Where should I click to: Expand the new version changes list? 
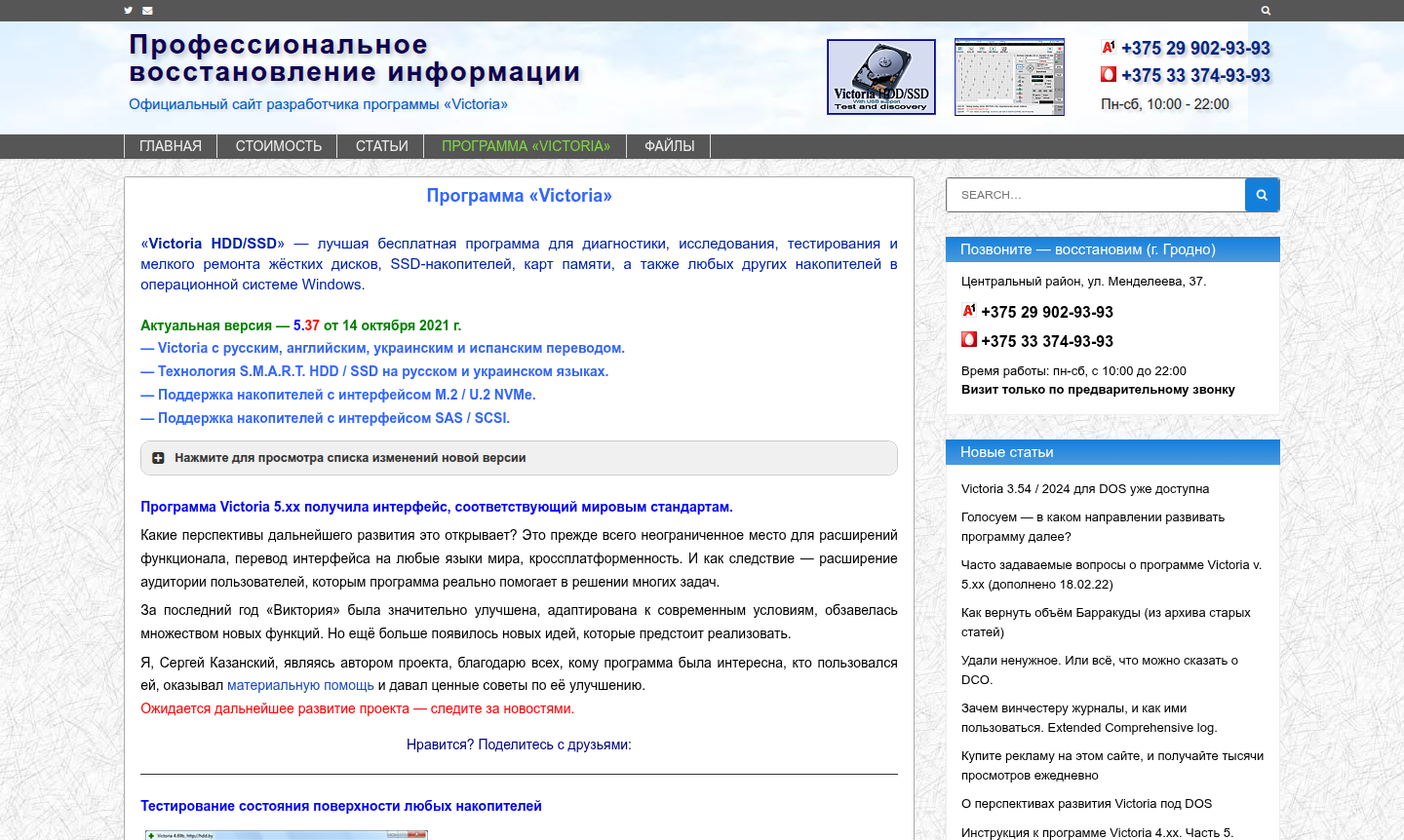[349, 458]
